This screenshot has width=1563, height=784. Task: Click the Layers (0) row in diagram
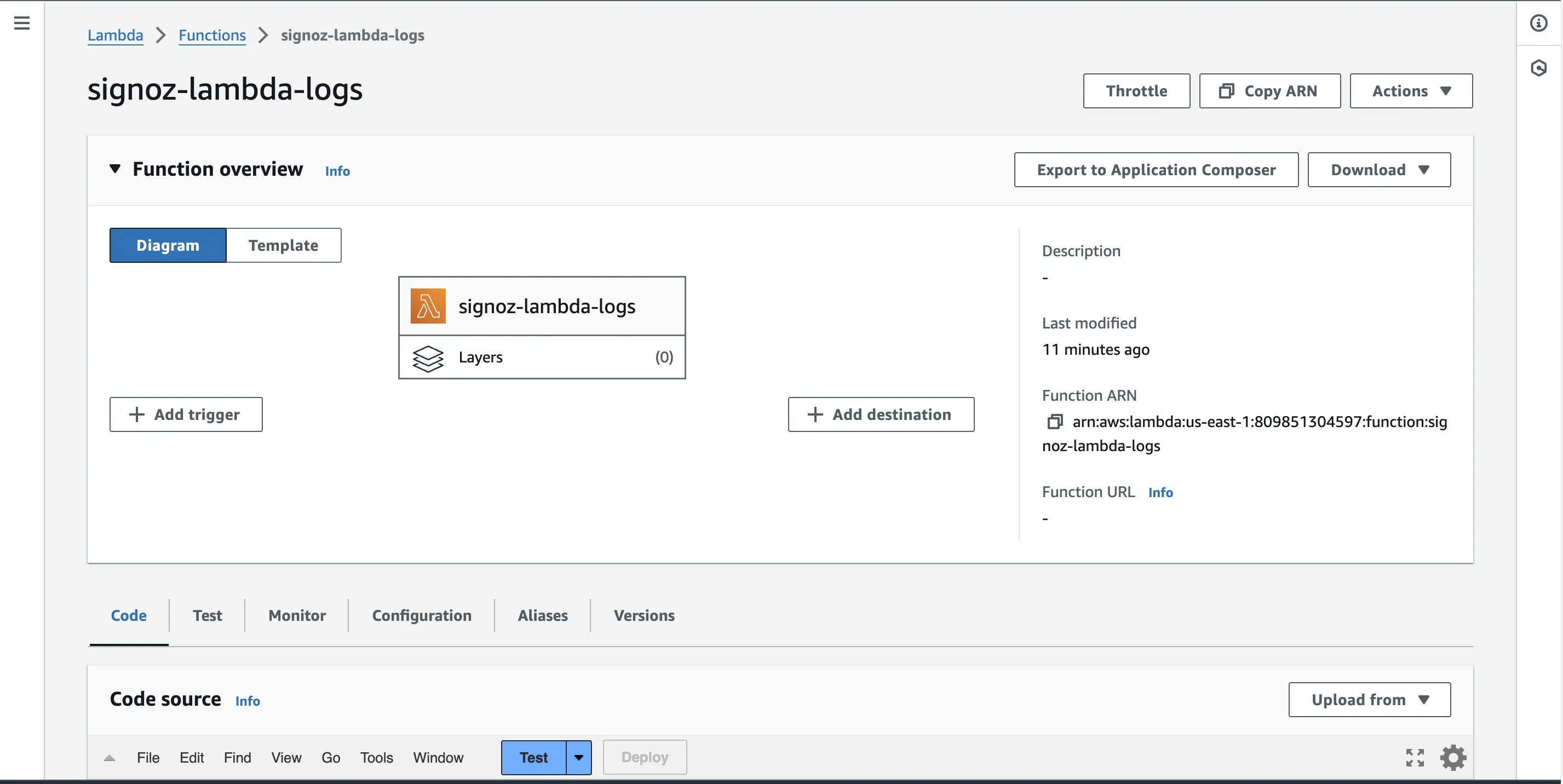(542, 357)
